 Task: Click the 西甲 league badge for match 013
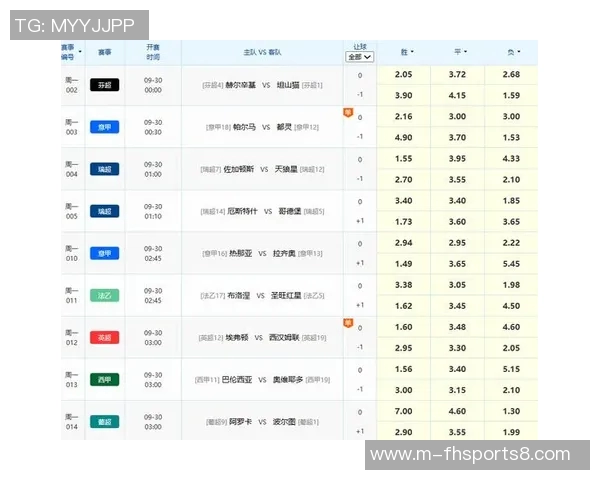tap(104, 380)
